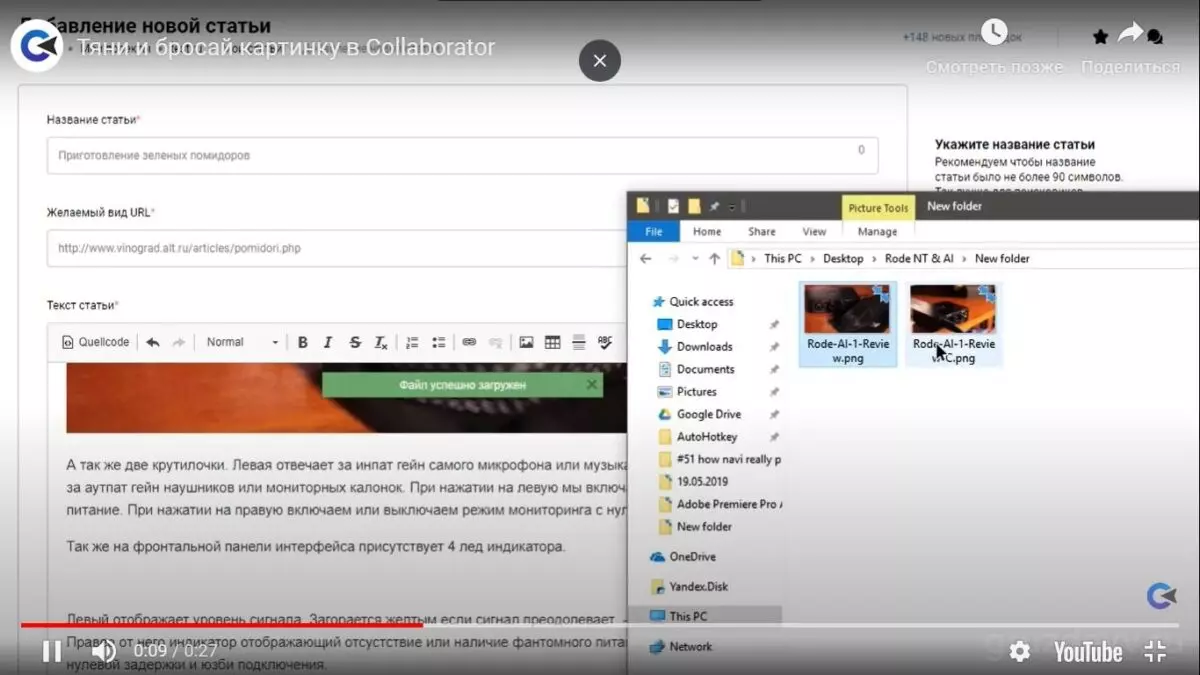This screenshot has width=1200, height=675.
Task: Click the article title input field
Action: [462, 155]
